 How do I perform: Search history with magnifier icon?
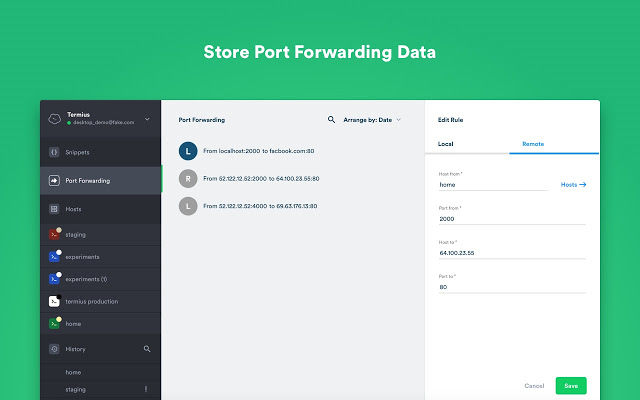pyautogui.click(x=147, y=349)
